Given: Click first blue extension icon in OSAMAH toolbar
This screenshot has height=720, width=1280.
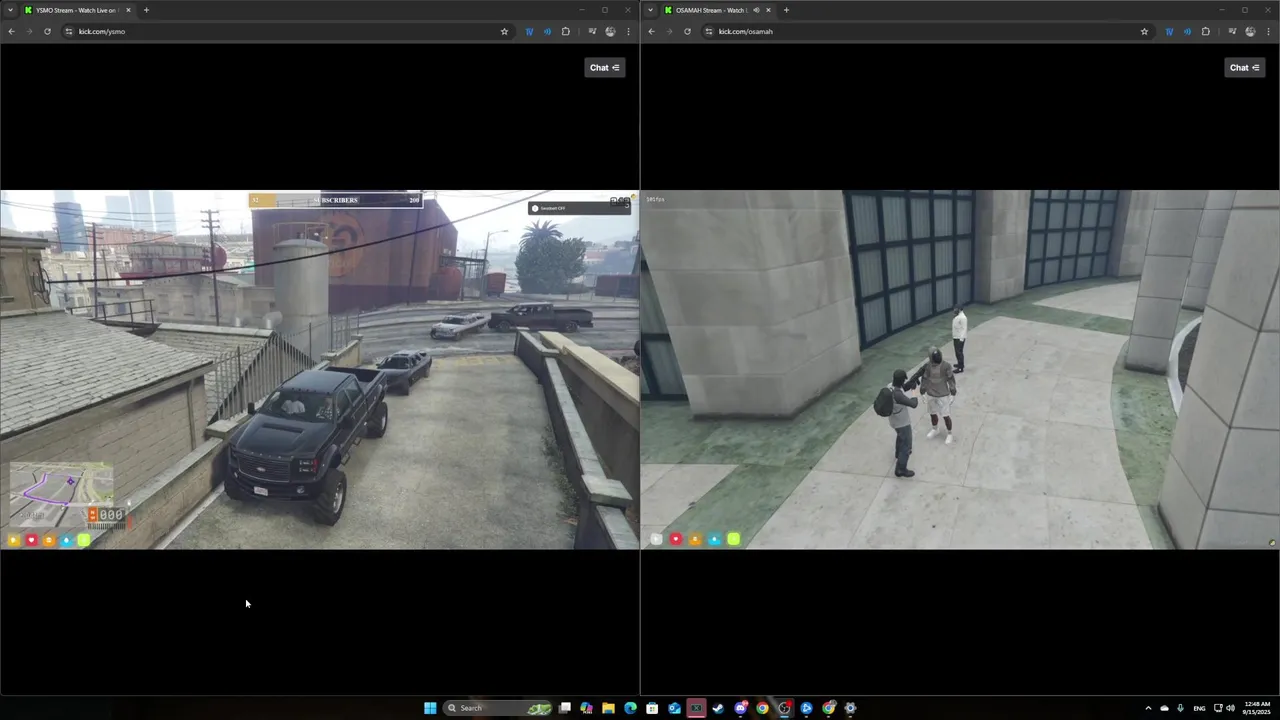Looking at the screenshot, I should [x=1169, y=31].
